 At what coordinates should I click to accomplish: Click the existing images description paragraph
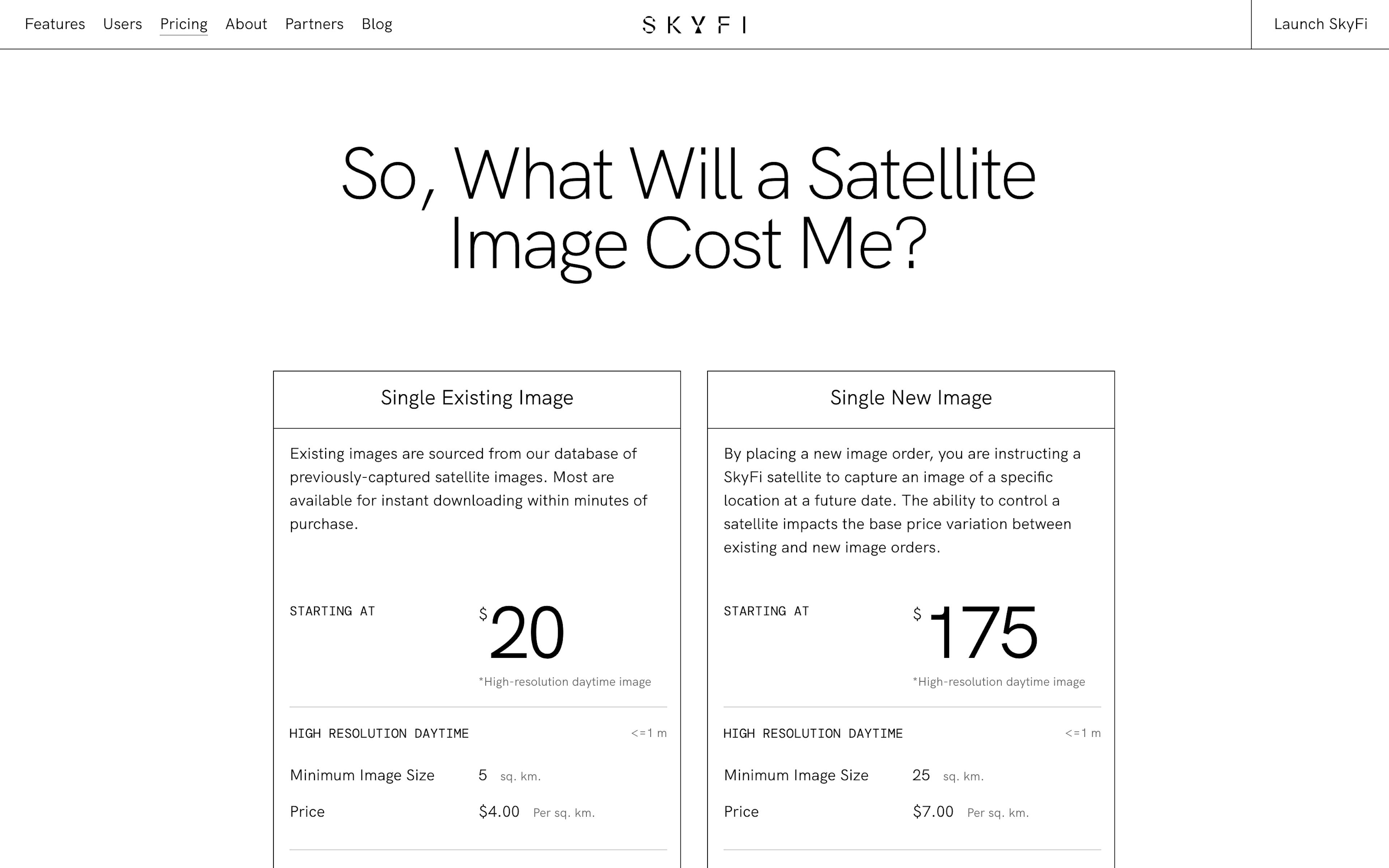click(468, 489)
